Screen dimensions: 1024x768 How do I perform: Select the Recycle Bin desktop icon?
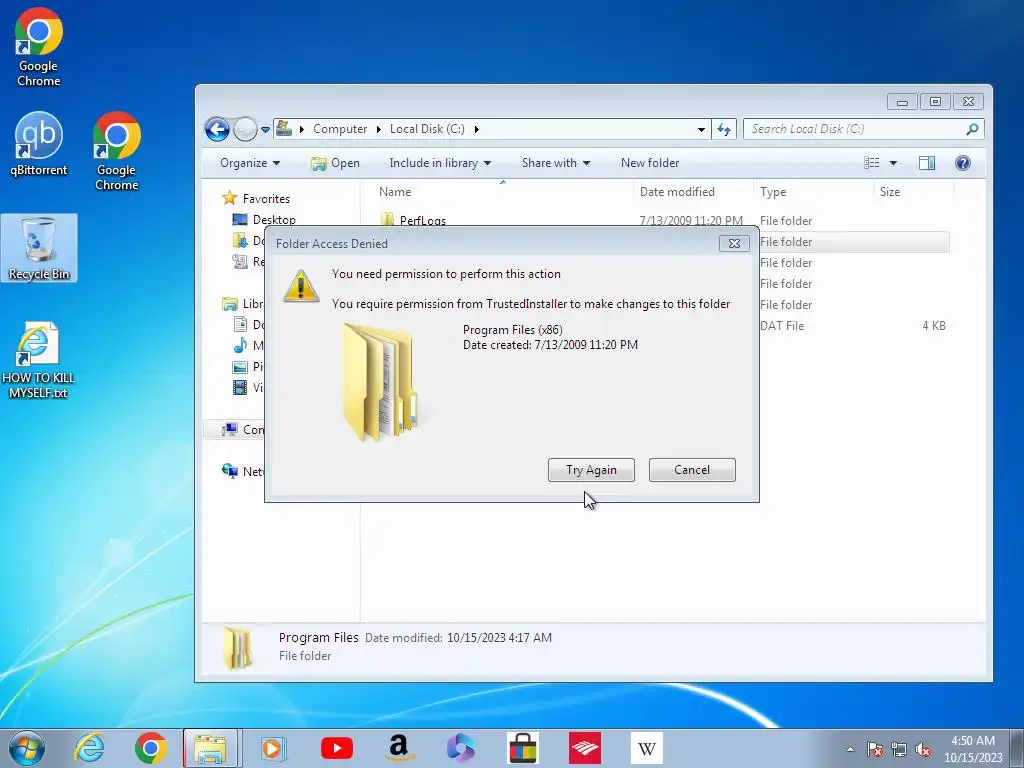[39, 248]
